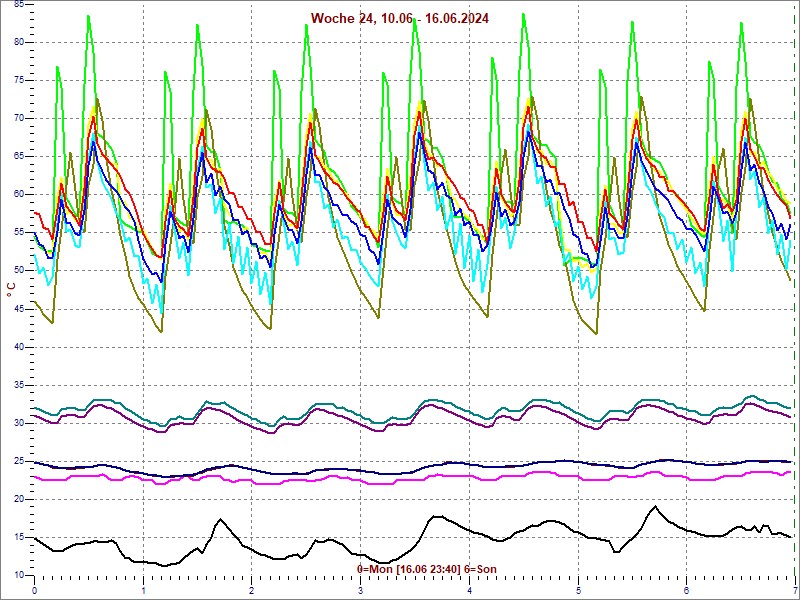Click the '°C' y-axis unit label

[11, 290]
